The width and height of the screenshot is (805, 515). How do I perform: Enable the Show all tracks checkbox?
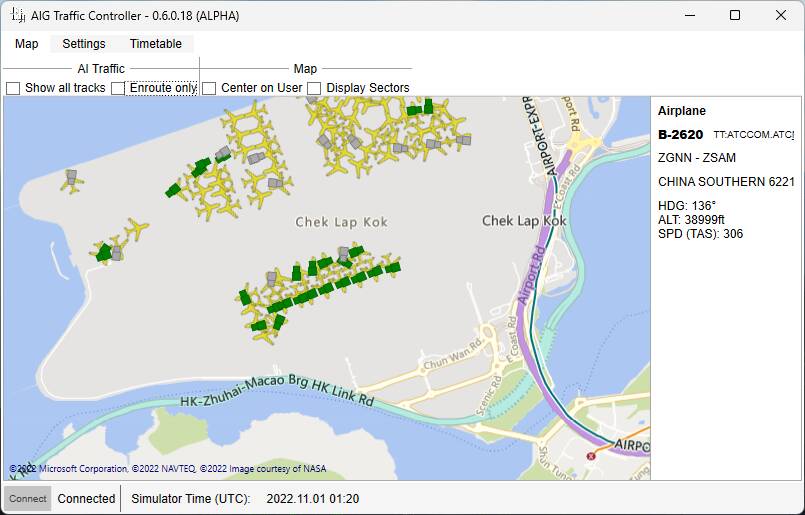13,88
